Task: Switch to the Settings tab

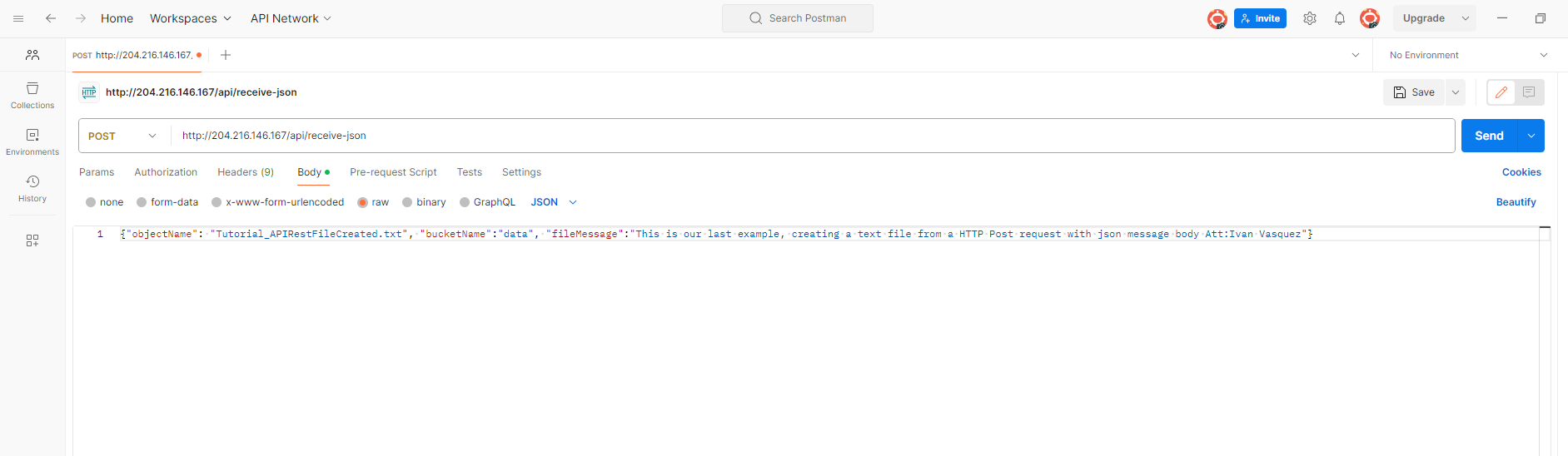Action: pyautogui.click(x=521, y=172)
